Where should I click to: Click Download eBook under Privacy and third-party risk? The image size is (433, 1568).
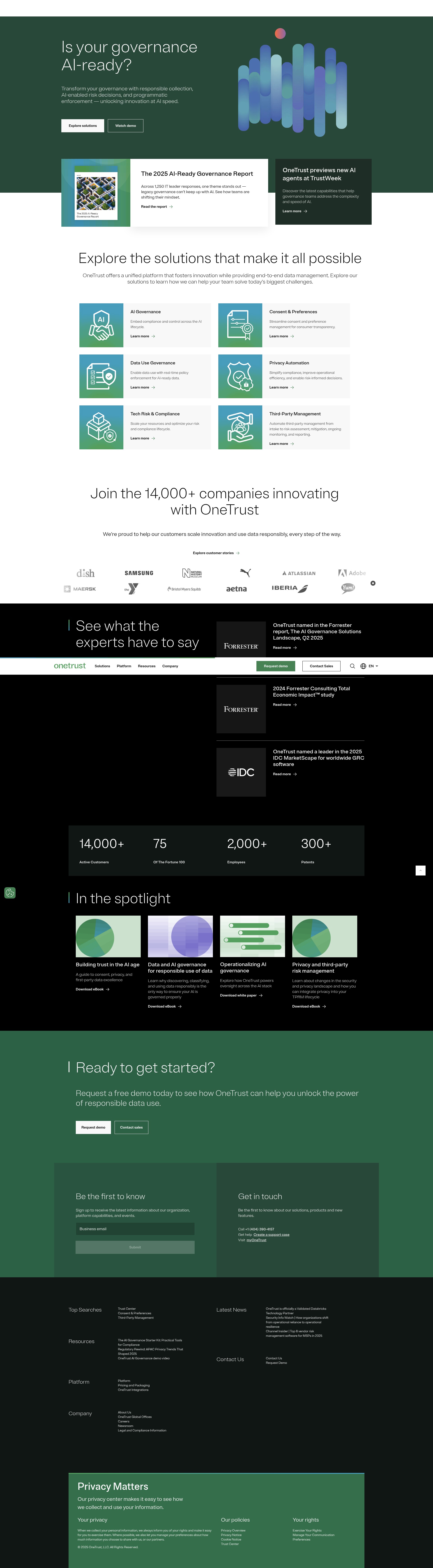pyautogui.click(x=309, y=1006)
